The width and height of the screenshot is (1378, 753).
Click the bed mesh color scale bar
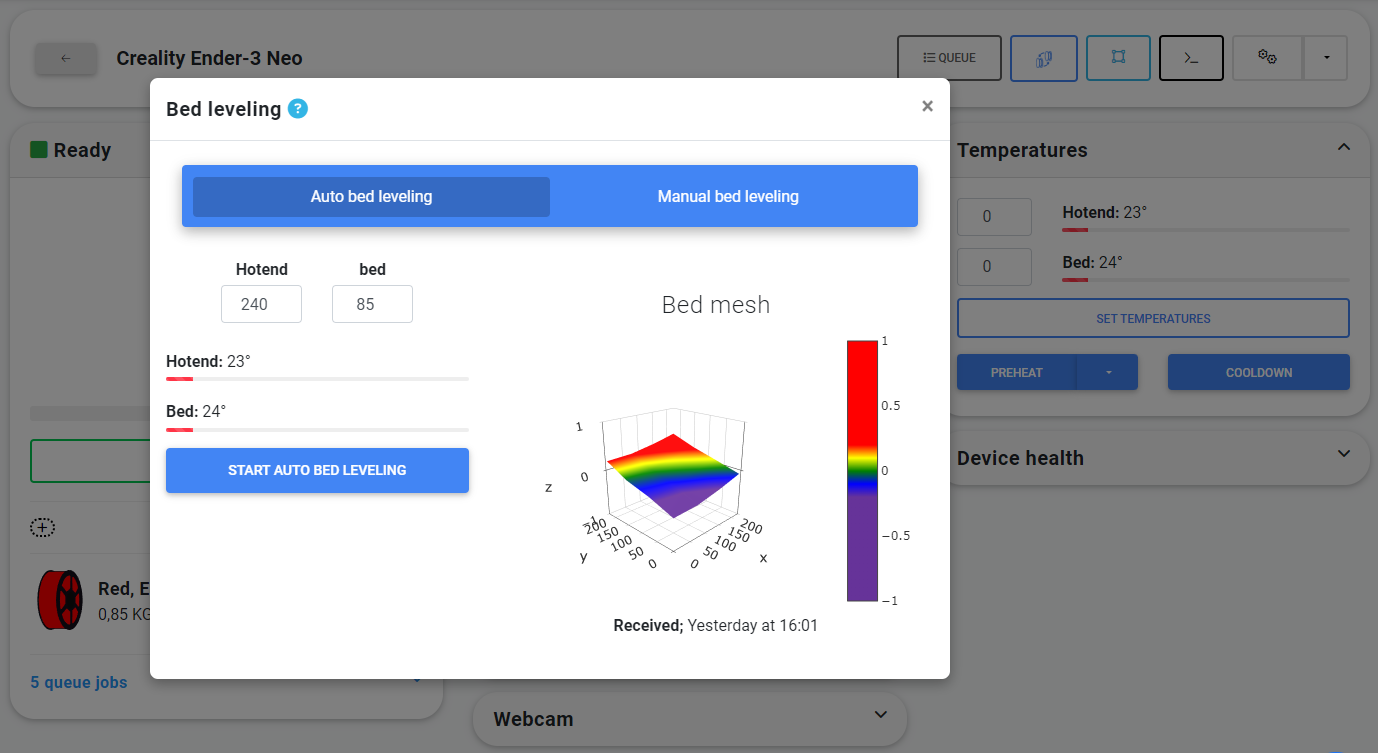coord(862,471)
